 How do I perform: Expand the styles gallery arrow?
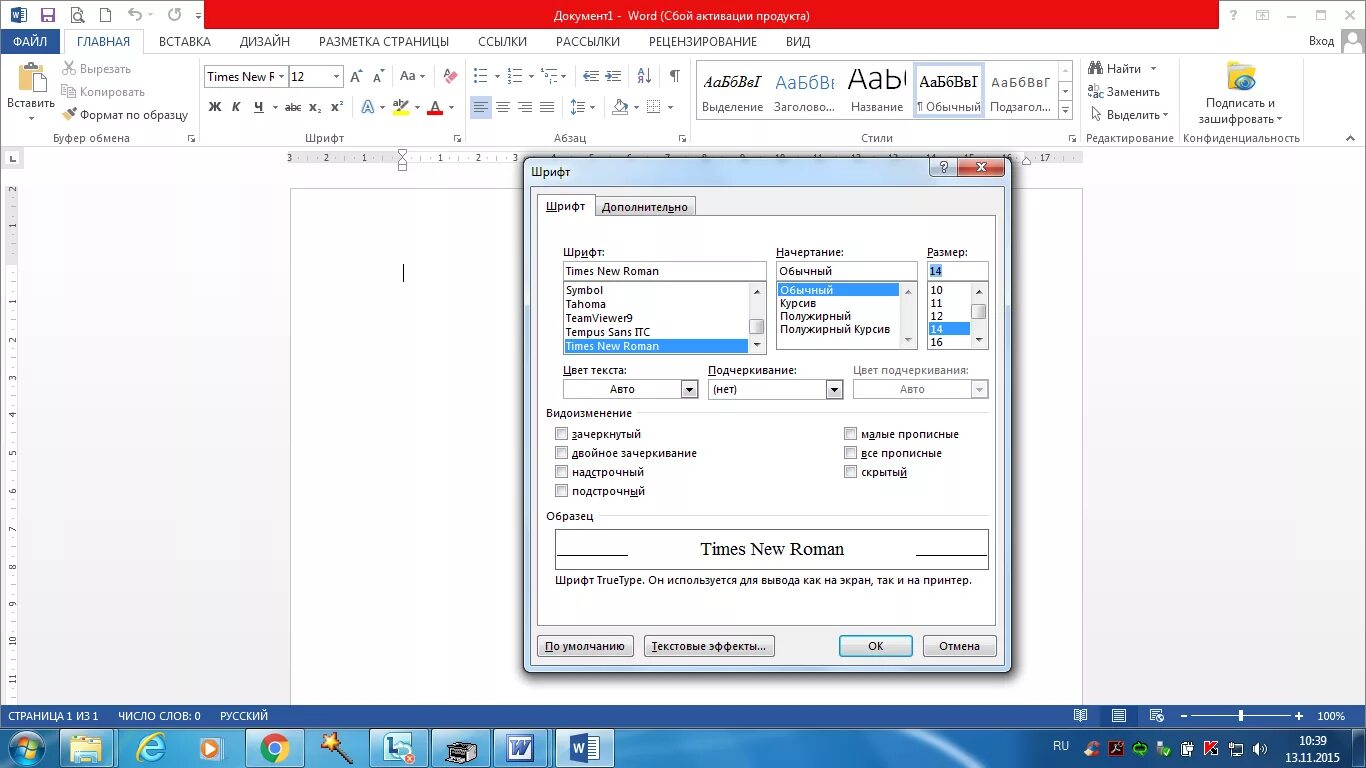(1065, 111)
